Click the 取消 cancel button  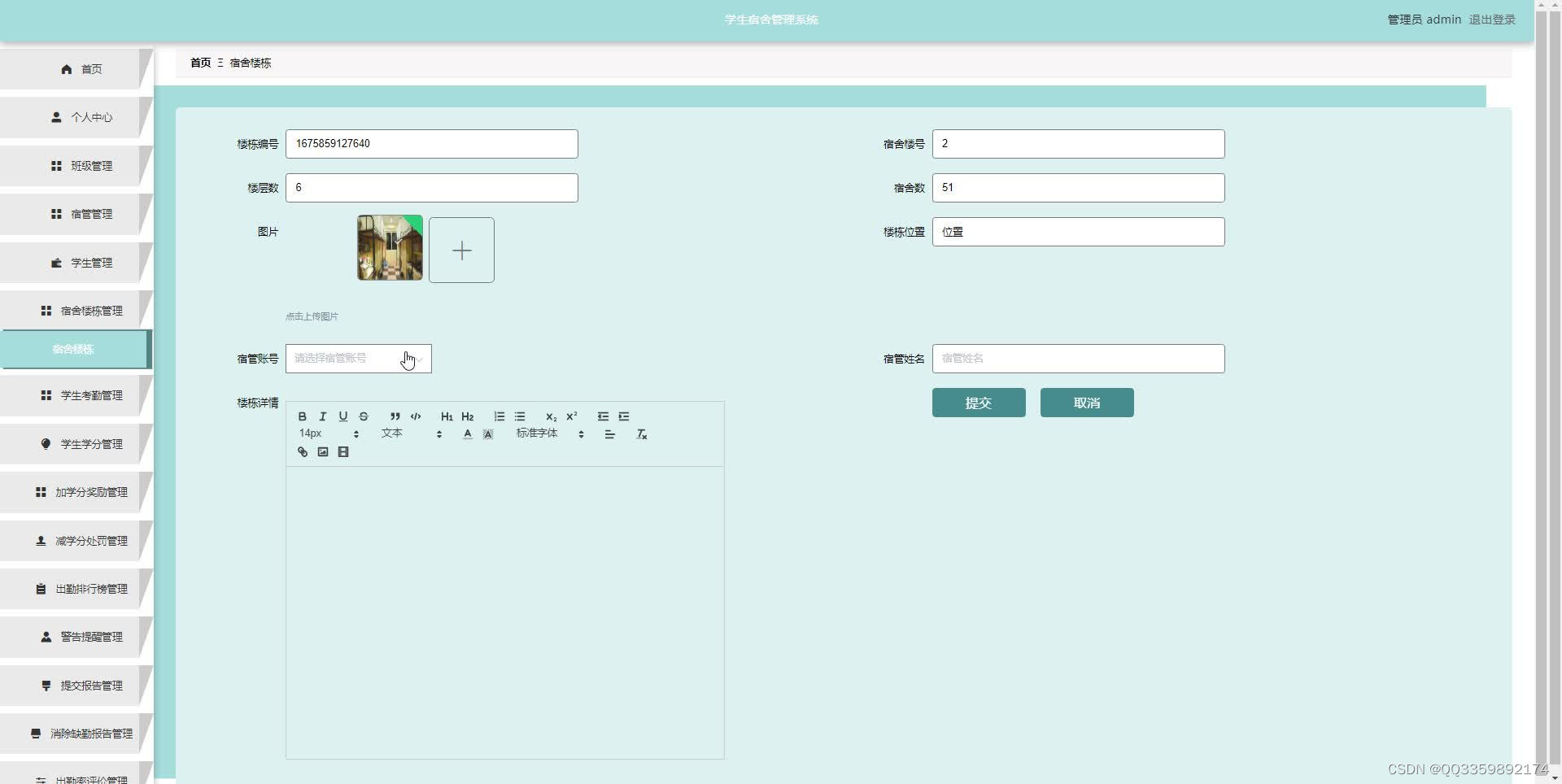[1087, 403]
